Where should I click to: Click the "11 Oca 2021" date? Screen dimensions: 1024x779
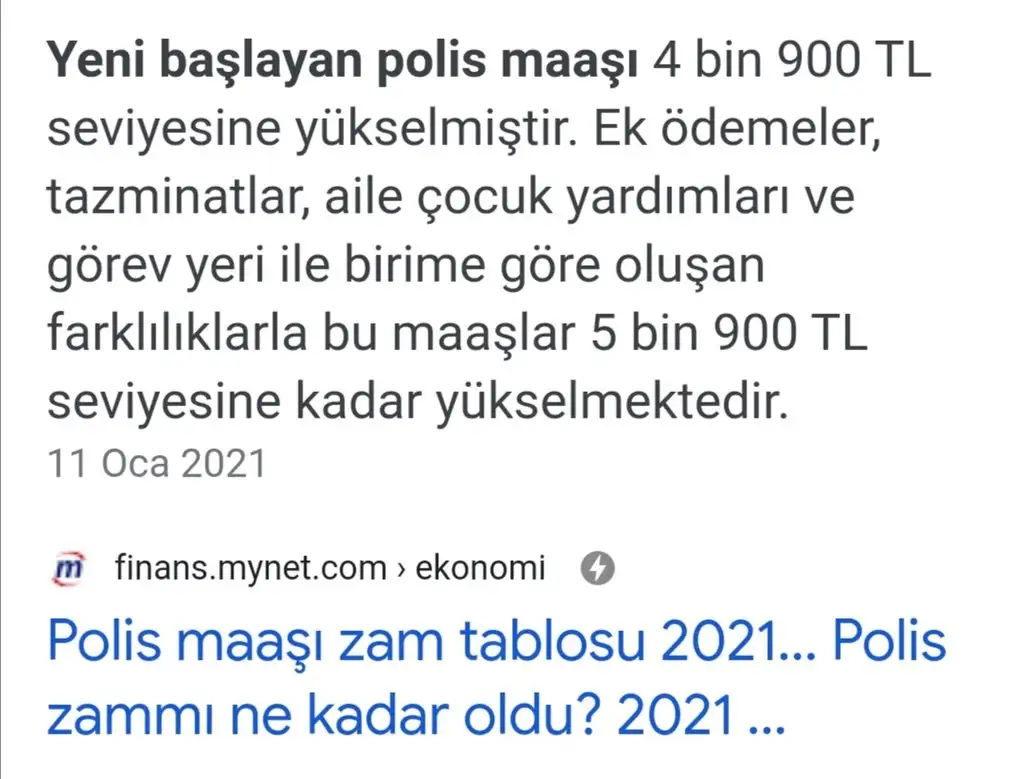pos(157,464)
